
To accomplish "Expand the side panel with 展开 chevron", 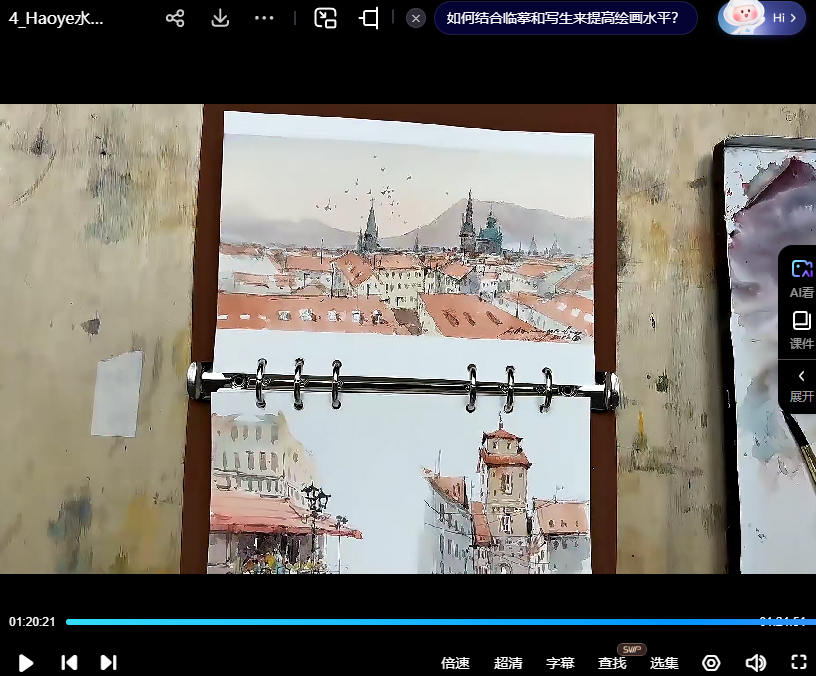I will click(801, 385).
